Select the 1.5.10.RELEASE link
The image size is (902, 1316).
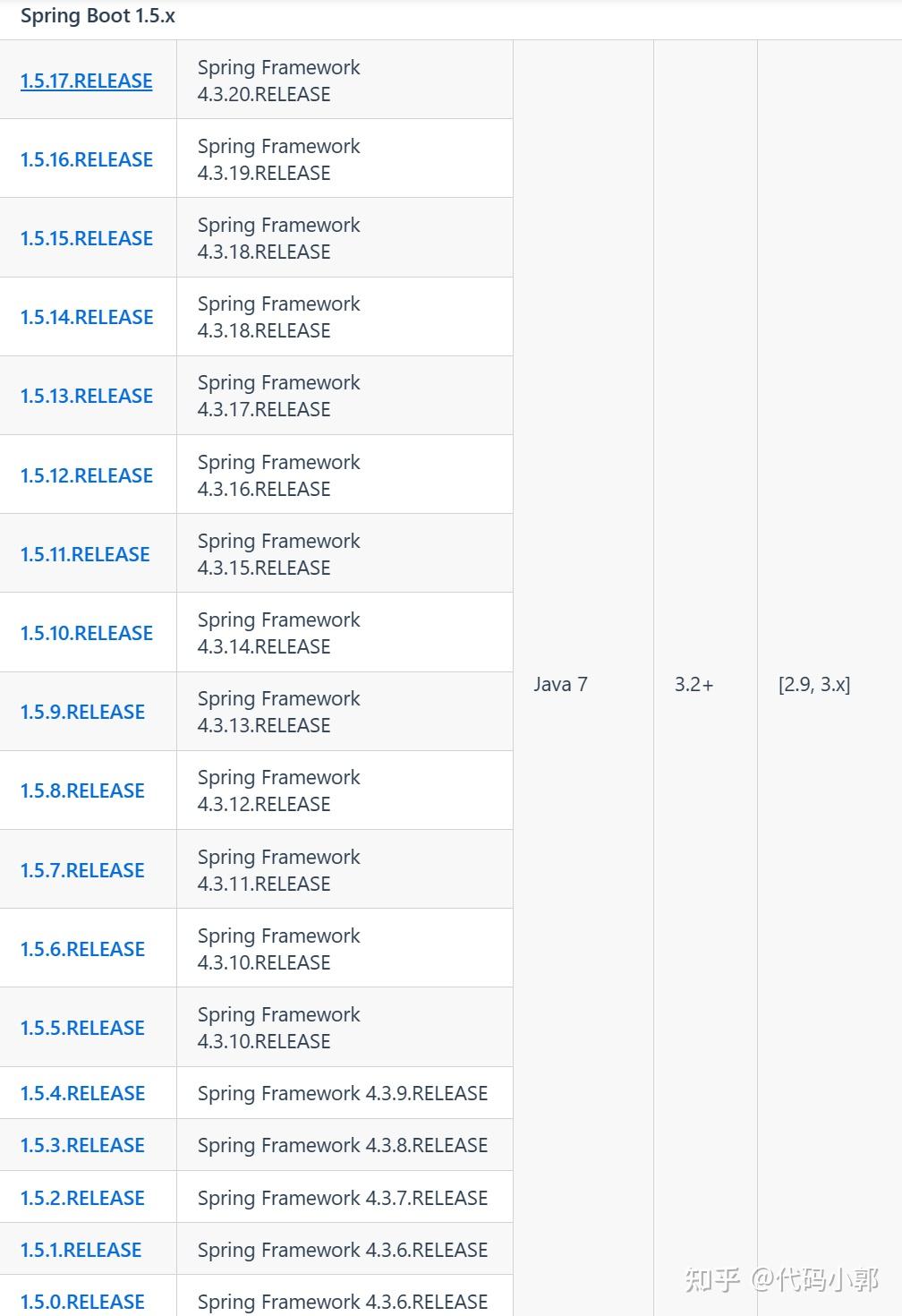point(86,633)
